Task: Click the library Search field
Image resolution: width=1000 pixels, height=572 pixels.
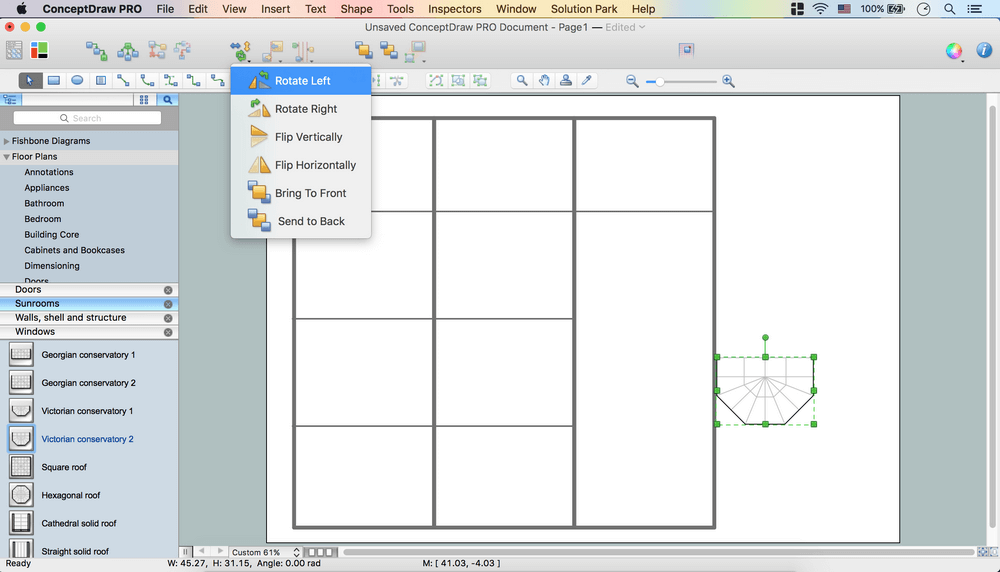Action: pyautogui.click(x=87, y=118)
